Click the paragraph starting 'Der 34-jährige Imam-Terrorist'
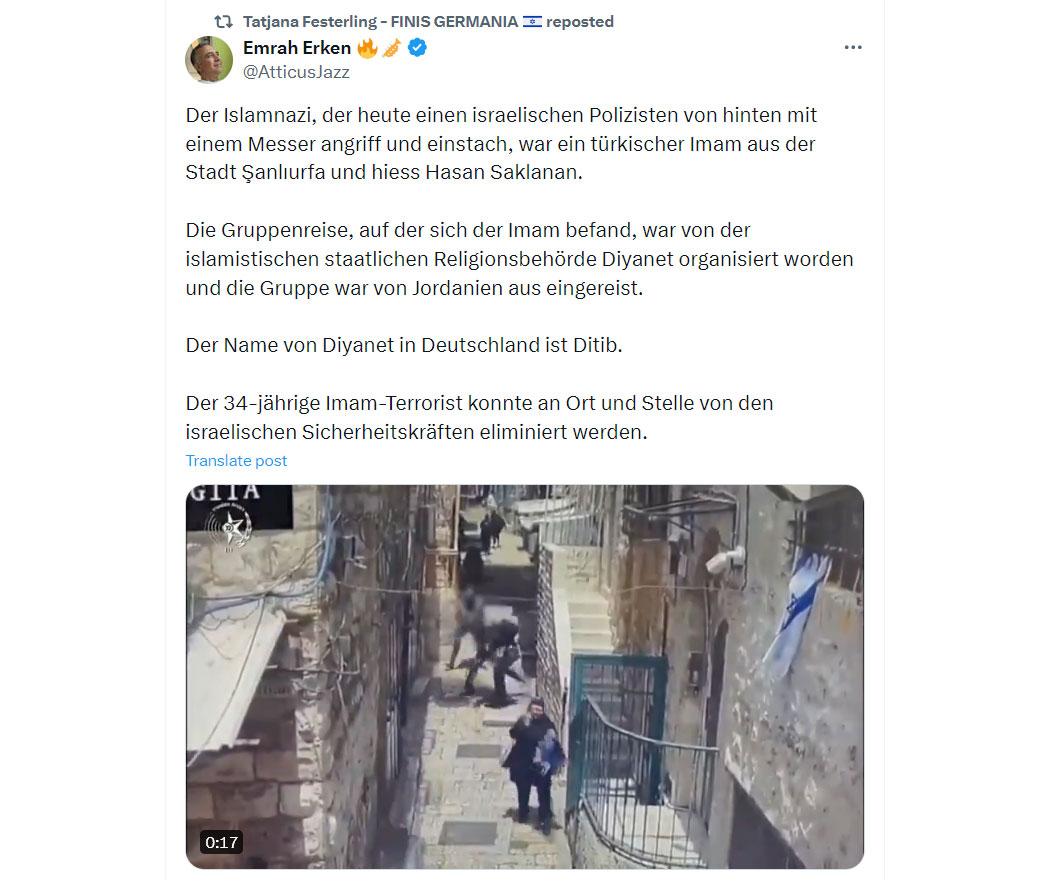The width and height of the screenshot is (1050, 881). click(479, 418)
